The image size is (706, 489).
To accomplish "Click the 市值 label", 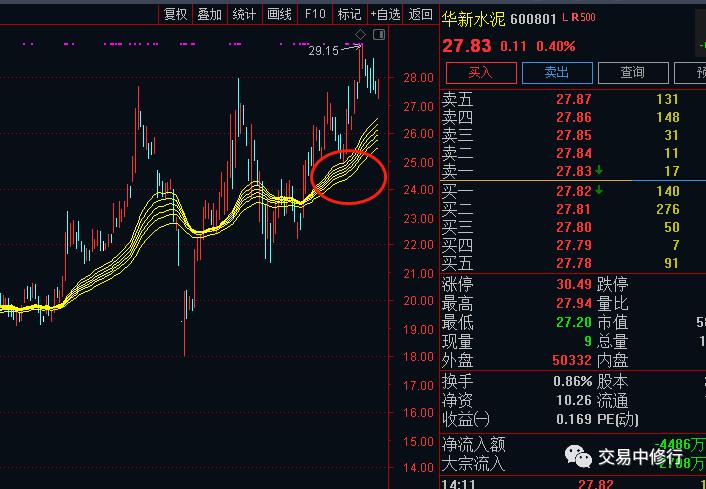I will 612,322.
